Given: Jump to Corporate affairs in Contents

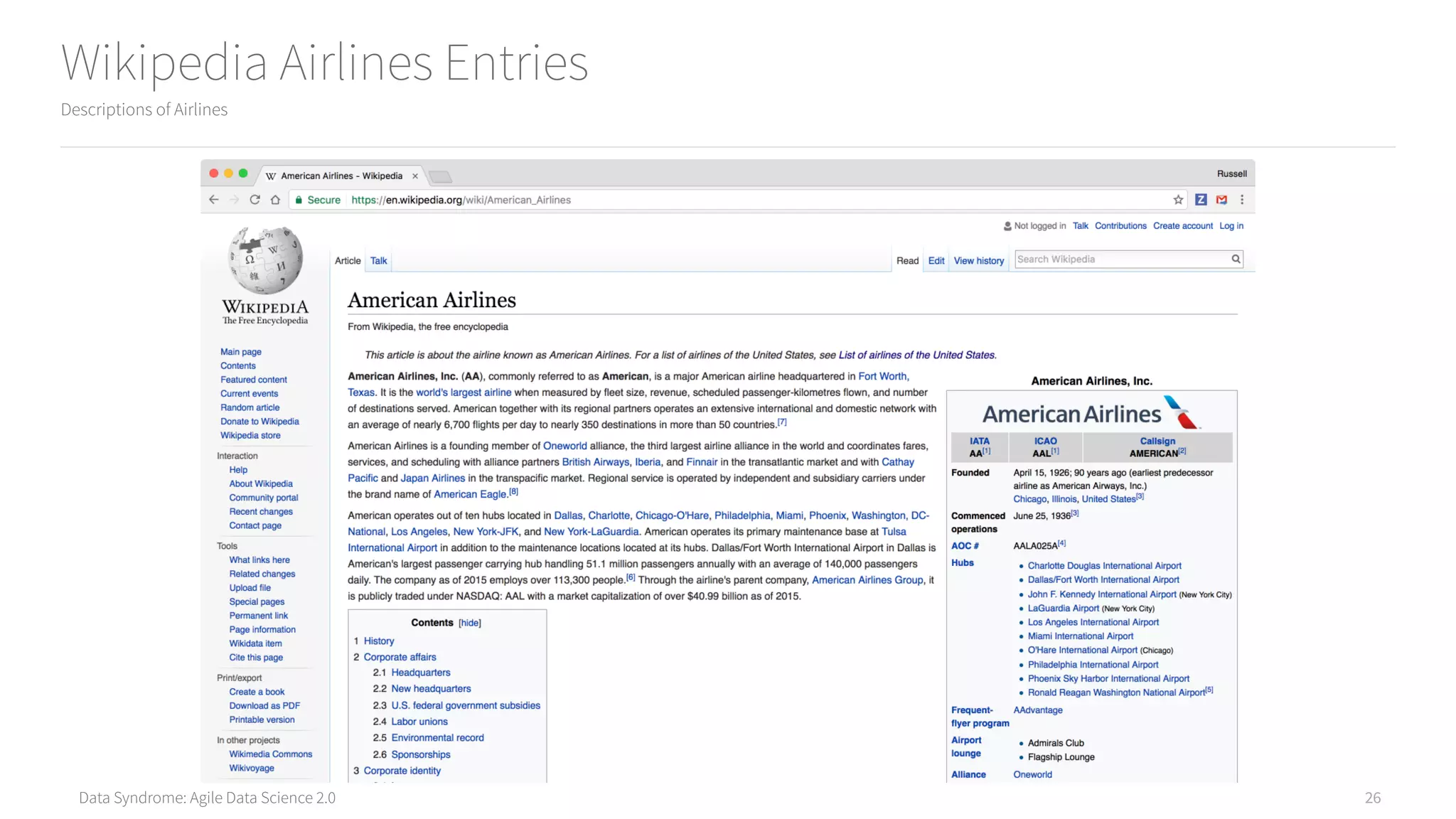Looking at the screenshot, I should coord(400,658).
